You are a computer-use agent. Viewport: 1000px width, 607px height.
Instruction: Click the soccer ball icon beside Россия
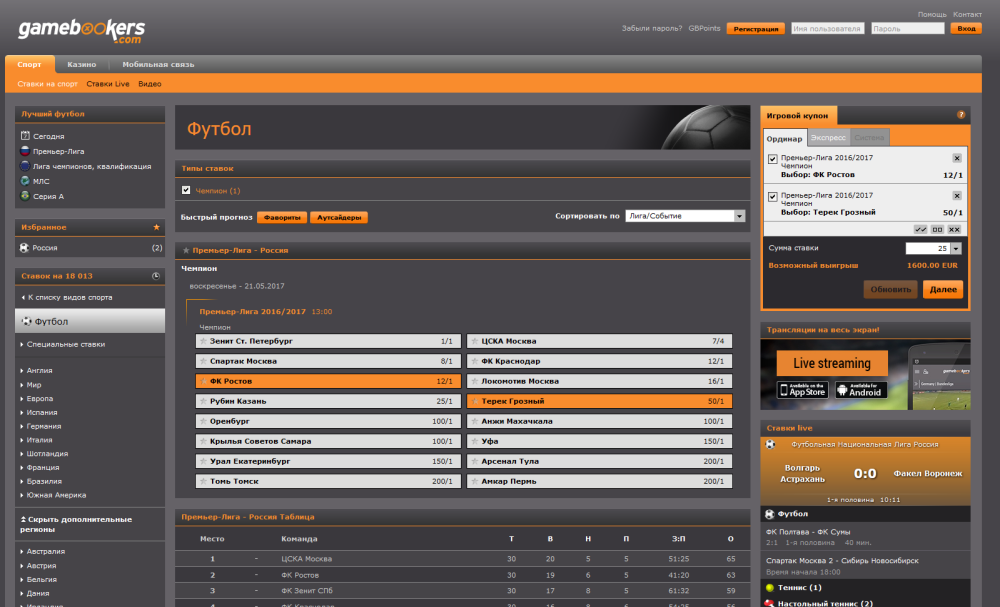point(24,247)
